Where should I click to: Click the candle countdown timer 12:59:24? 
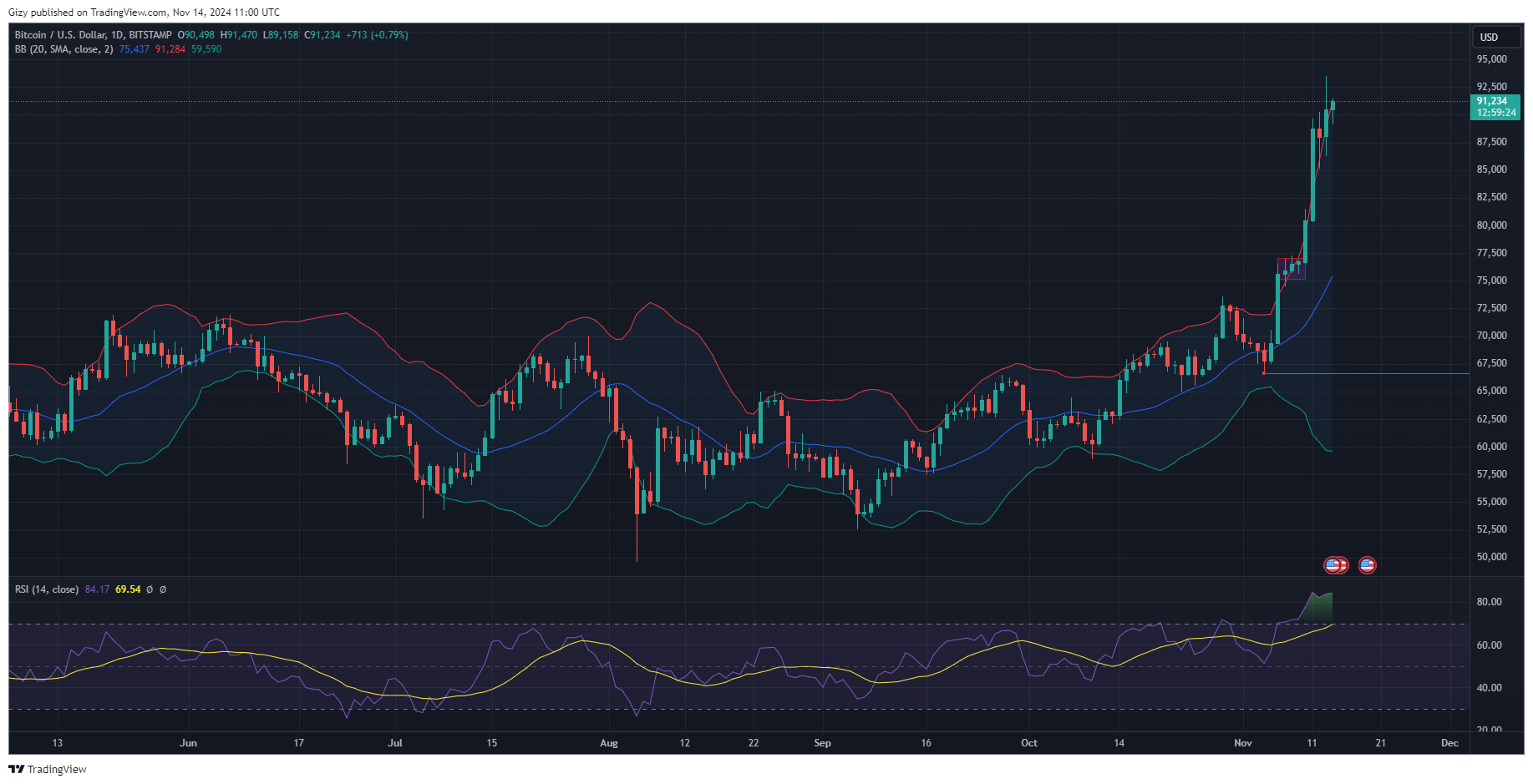click(x=1496, y=113)
